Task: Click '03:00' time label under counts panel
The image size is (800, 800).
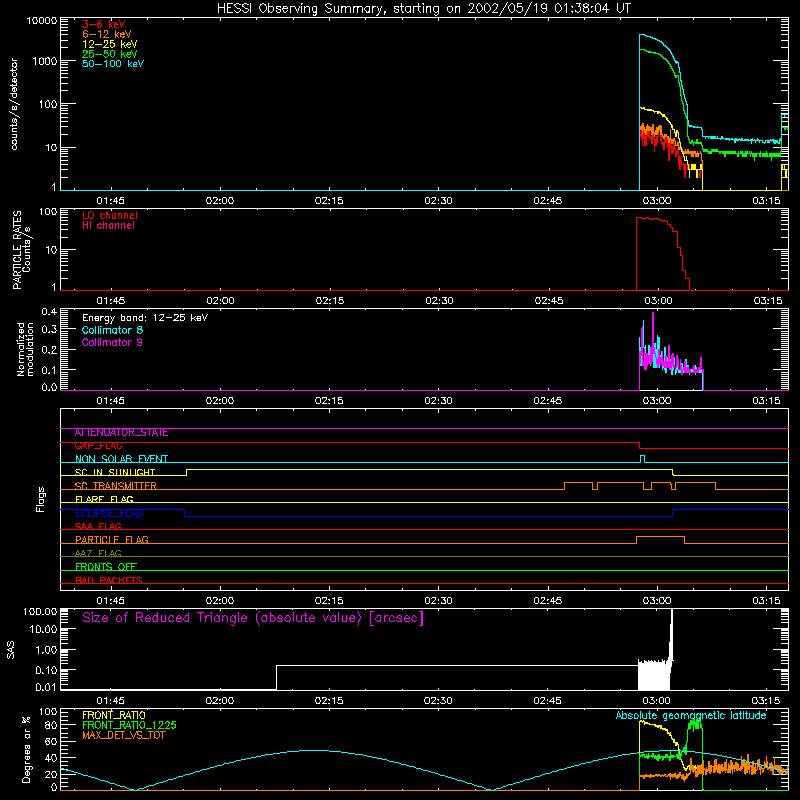Action: tap(657, 201)
